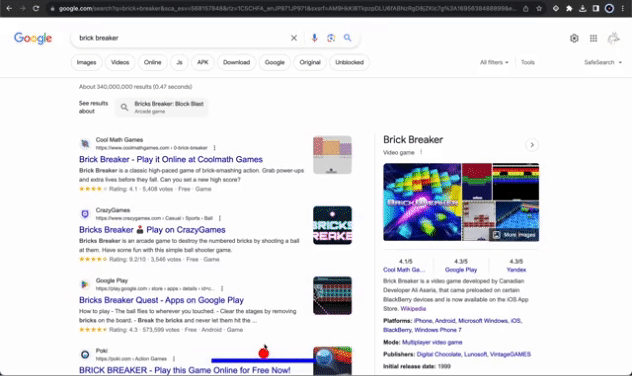Open the Wikipedia link in knowledge panel
The image size is (632, 376).
[413, 309]
